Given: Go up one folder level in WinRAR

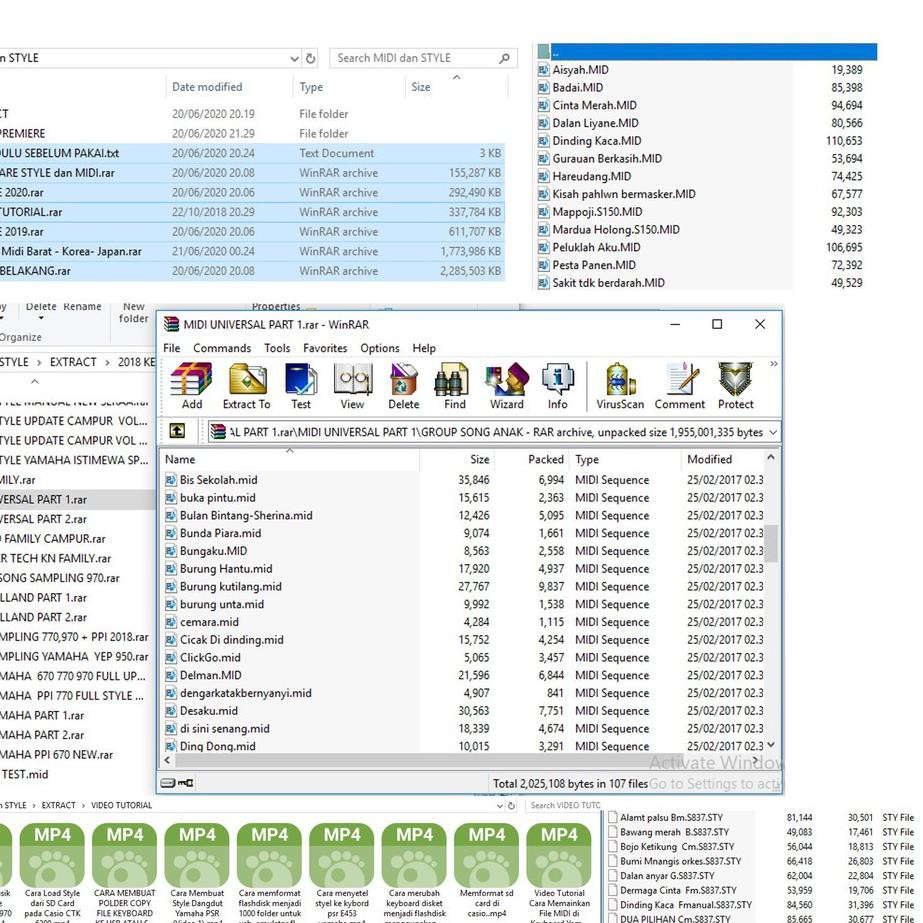Looking at the screenshot, I should click(177, 431).
